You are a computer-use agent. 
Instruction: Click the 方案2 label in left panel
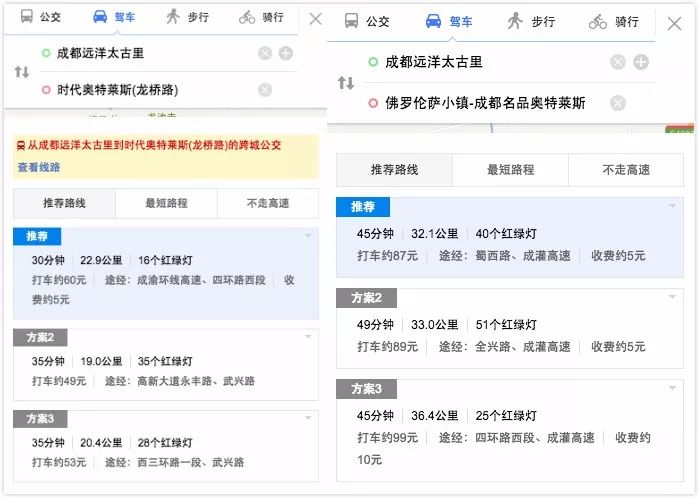(40, 337)
